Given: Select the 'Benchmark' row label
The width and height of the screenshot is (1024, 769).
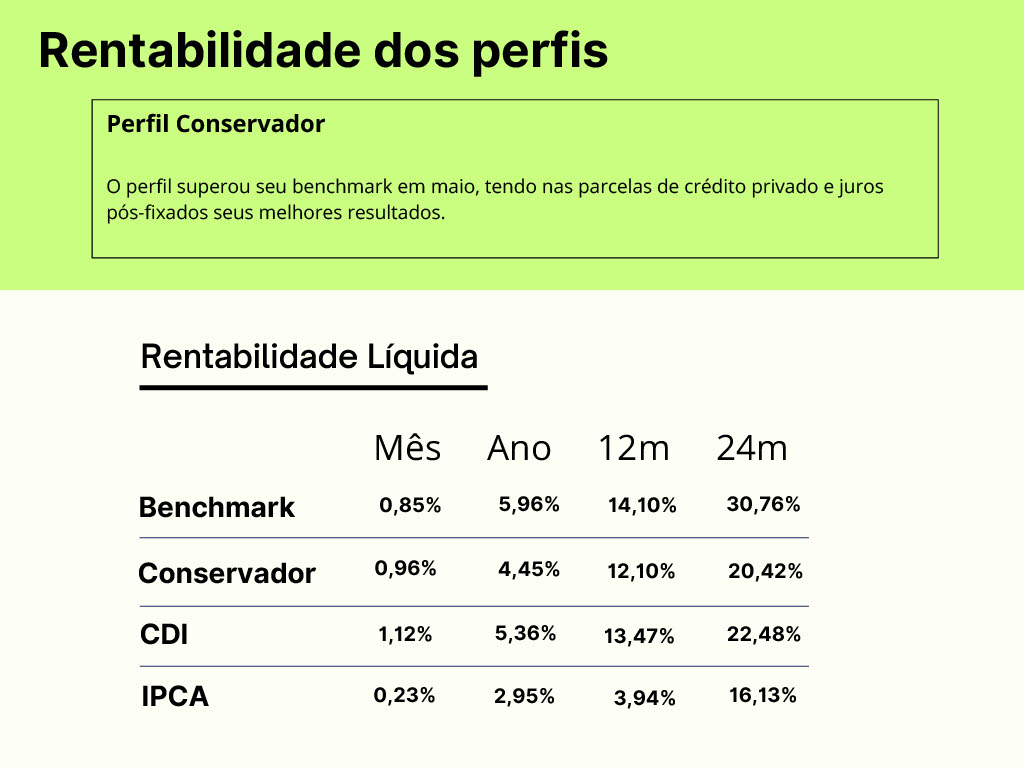Looking at the screenshot, I should click(x=217, y=507).
